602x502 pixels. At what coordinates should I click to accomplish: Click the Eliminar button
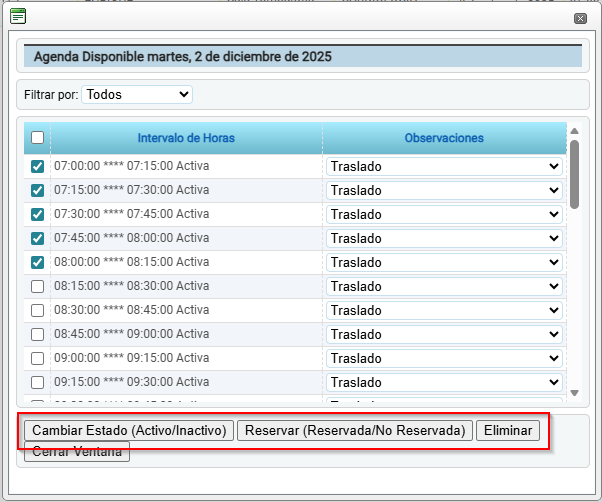(x=508, y=430)
